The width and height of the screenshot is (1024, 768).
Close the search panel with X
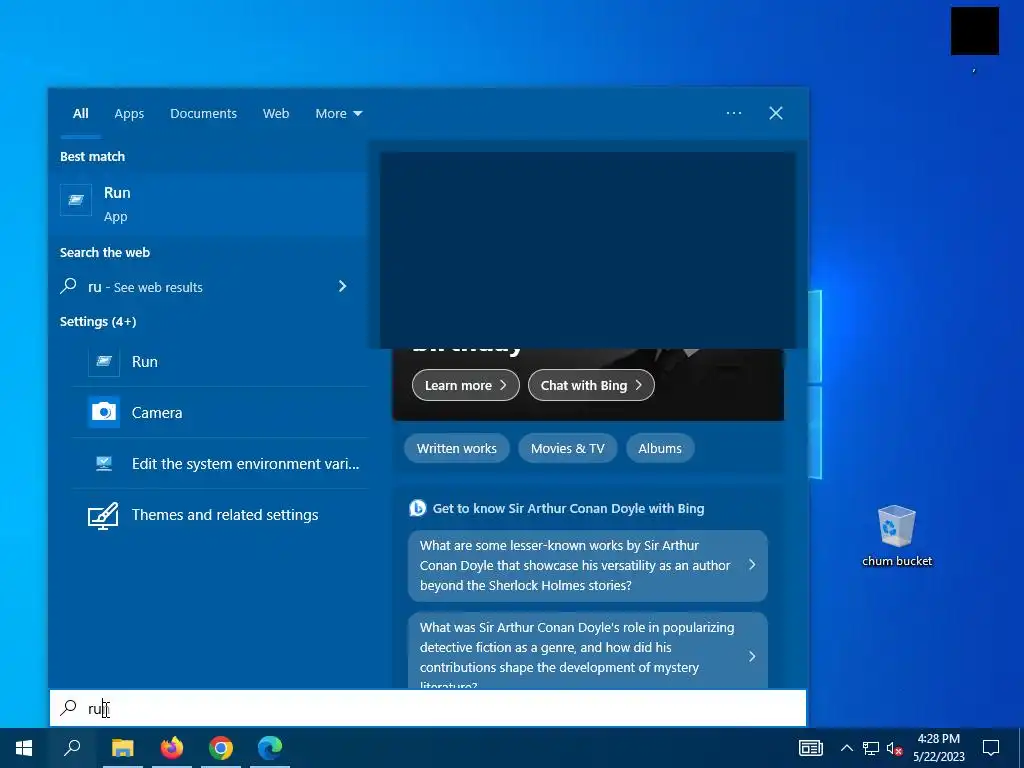776,113
